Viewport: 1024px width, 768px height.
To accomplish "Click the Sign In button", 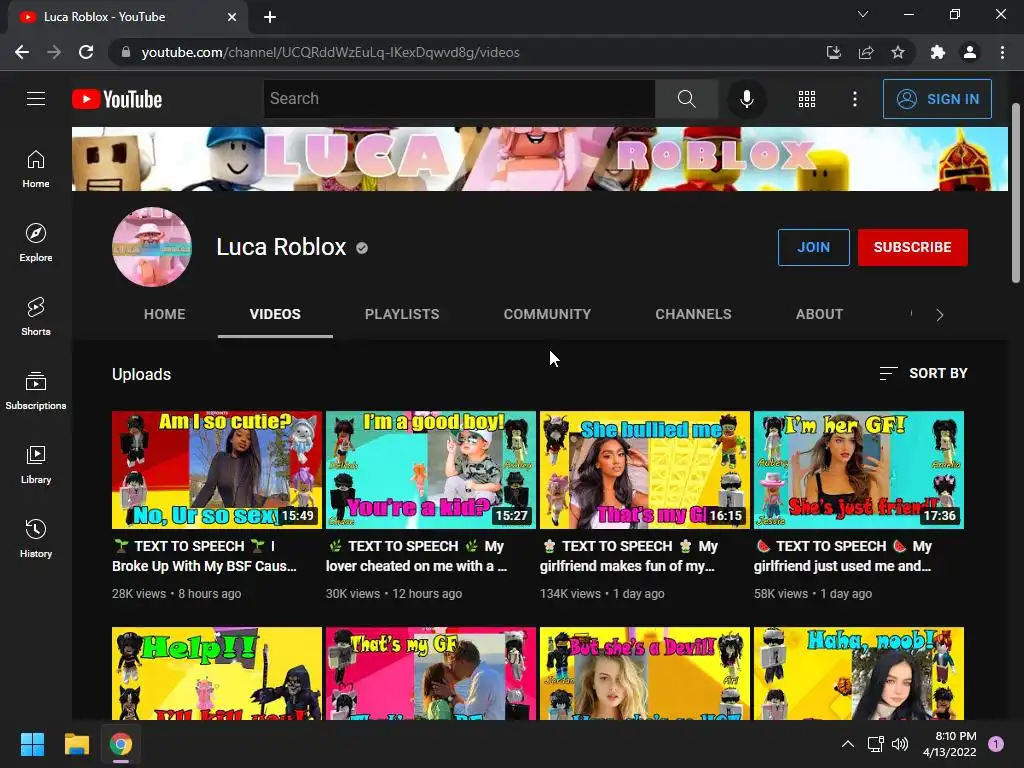I will click(937, 99).
